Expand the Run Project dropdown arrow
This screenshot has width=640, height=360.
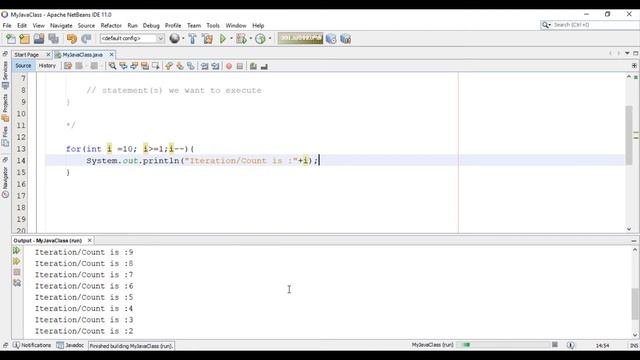[231, 38]
